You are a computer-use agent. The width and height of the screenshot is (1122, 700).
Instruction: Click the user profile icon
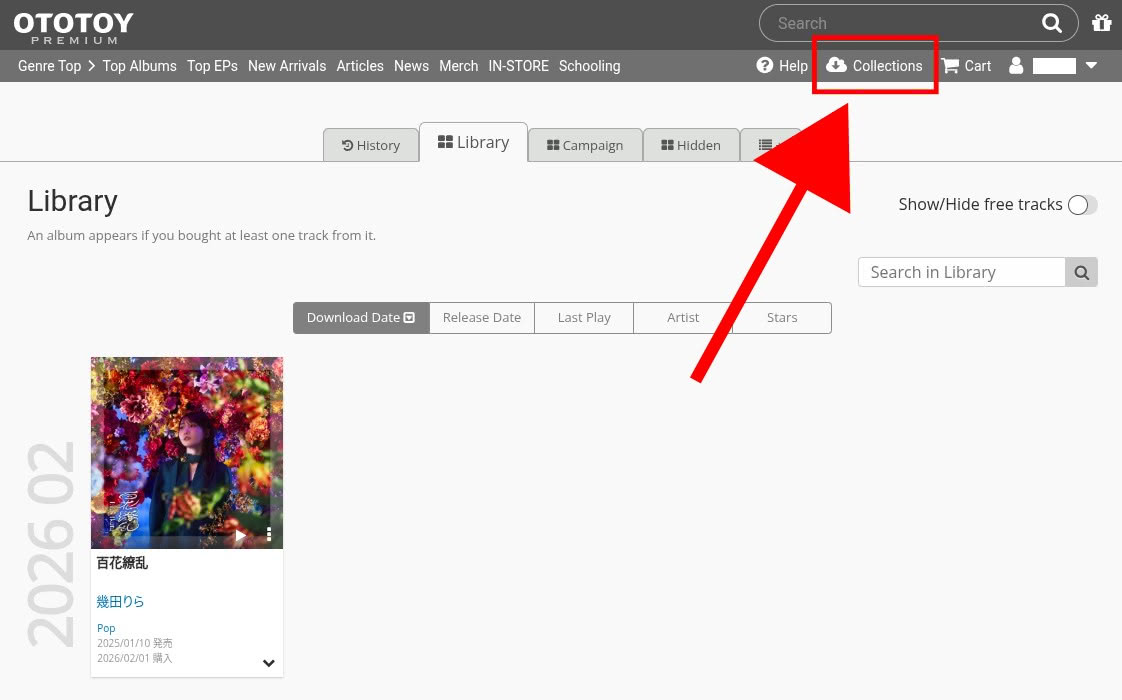click(1016, 66)
